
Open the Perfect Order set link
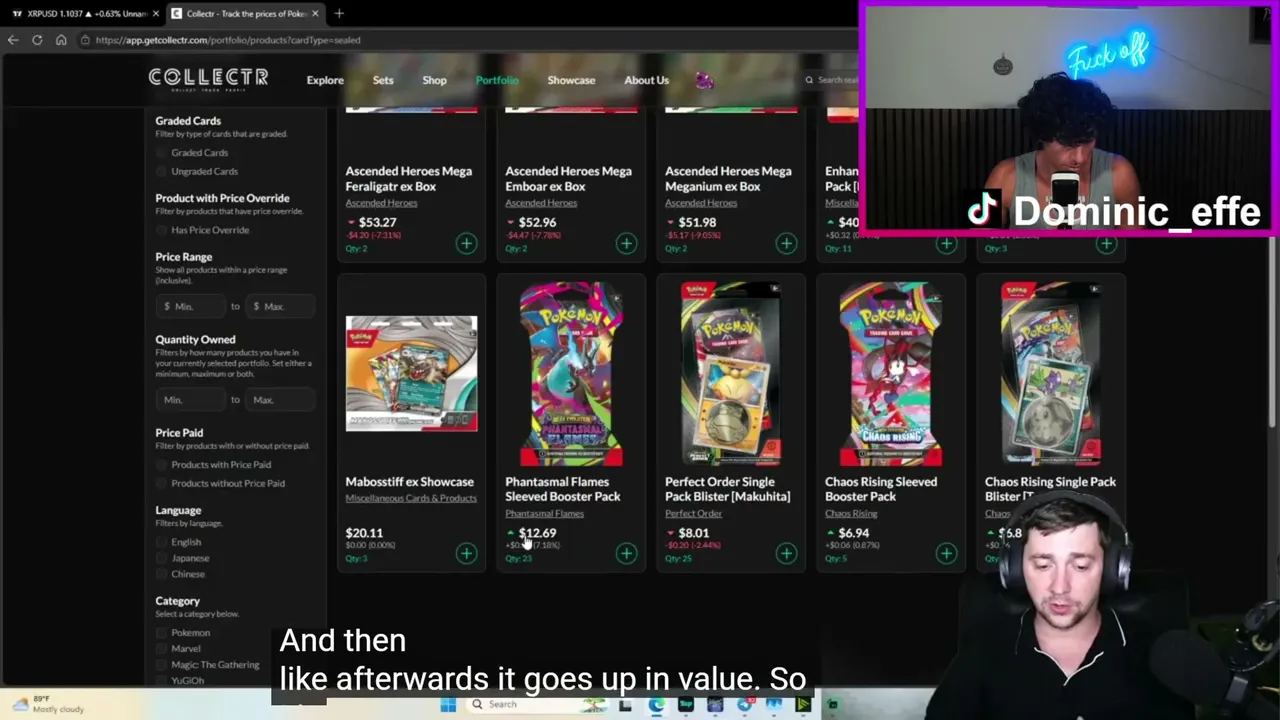pos(693,514)
